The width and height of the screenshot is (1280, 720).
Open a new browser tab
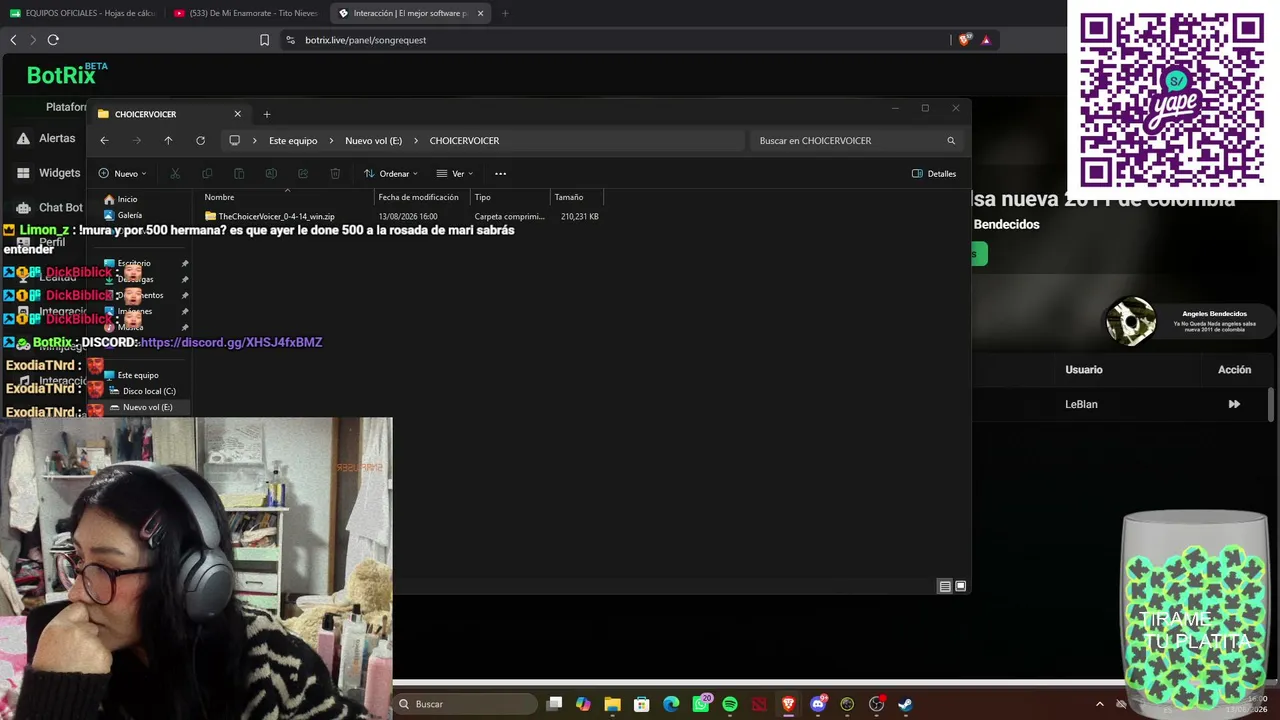pyautogui.click(x=505, y=13)
